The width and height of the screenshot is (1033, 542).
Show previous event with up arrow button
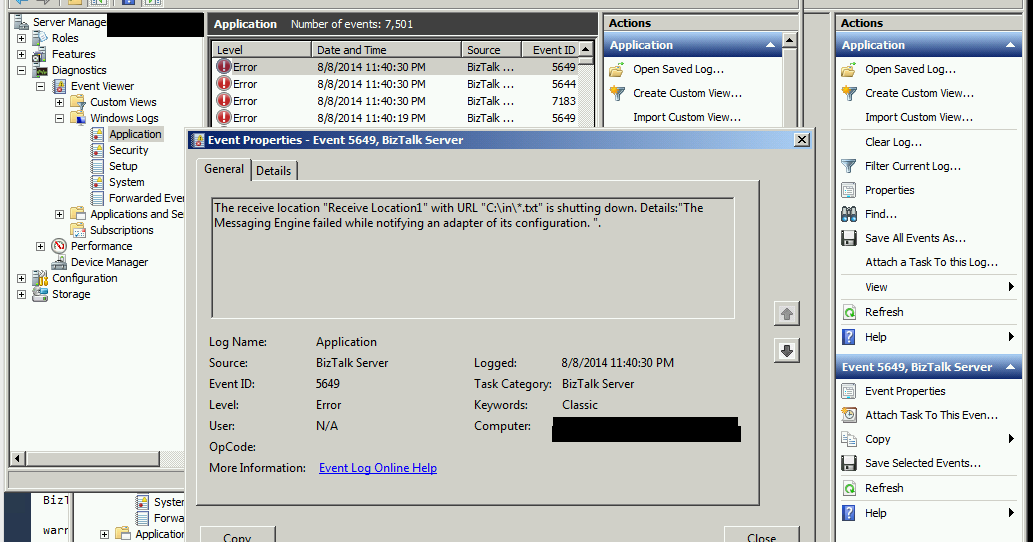[x=787, y=313]
